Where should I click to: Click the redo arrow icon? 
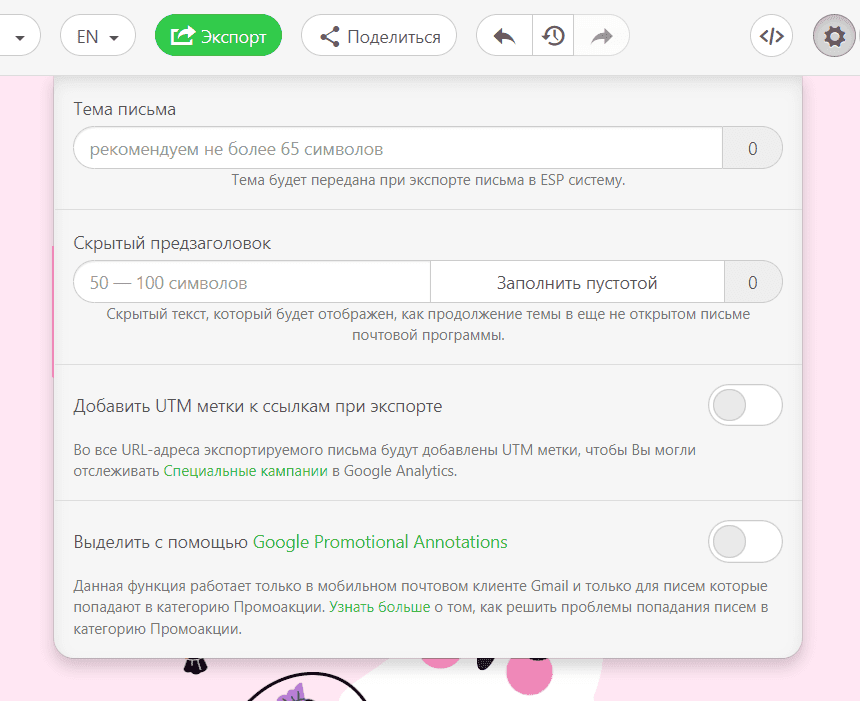pos(601,37)
